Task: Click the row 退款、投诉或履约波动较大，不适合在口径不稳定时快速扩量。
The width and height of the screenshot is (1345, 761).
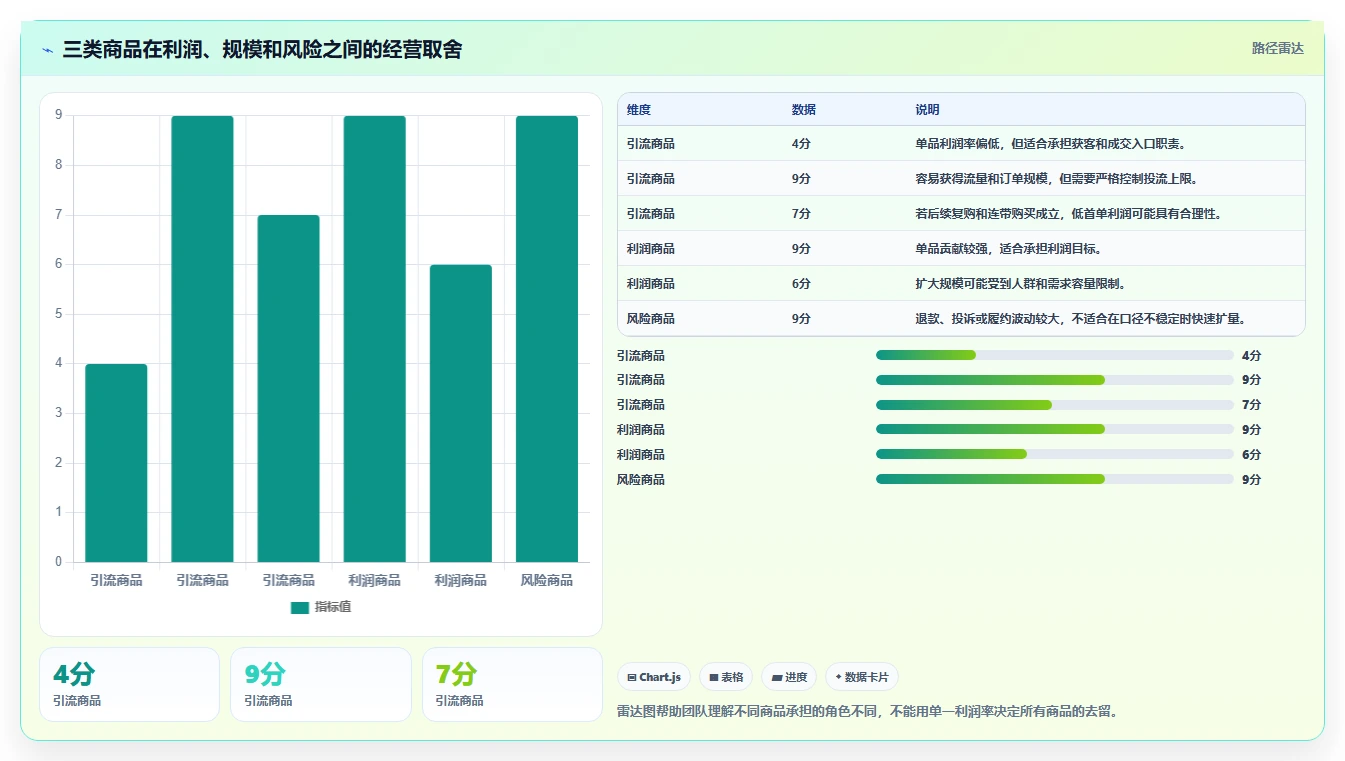Action: [x=961, y=319]
